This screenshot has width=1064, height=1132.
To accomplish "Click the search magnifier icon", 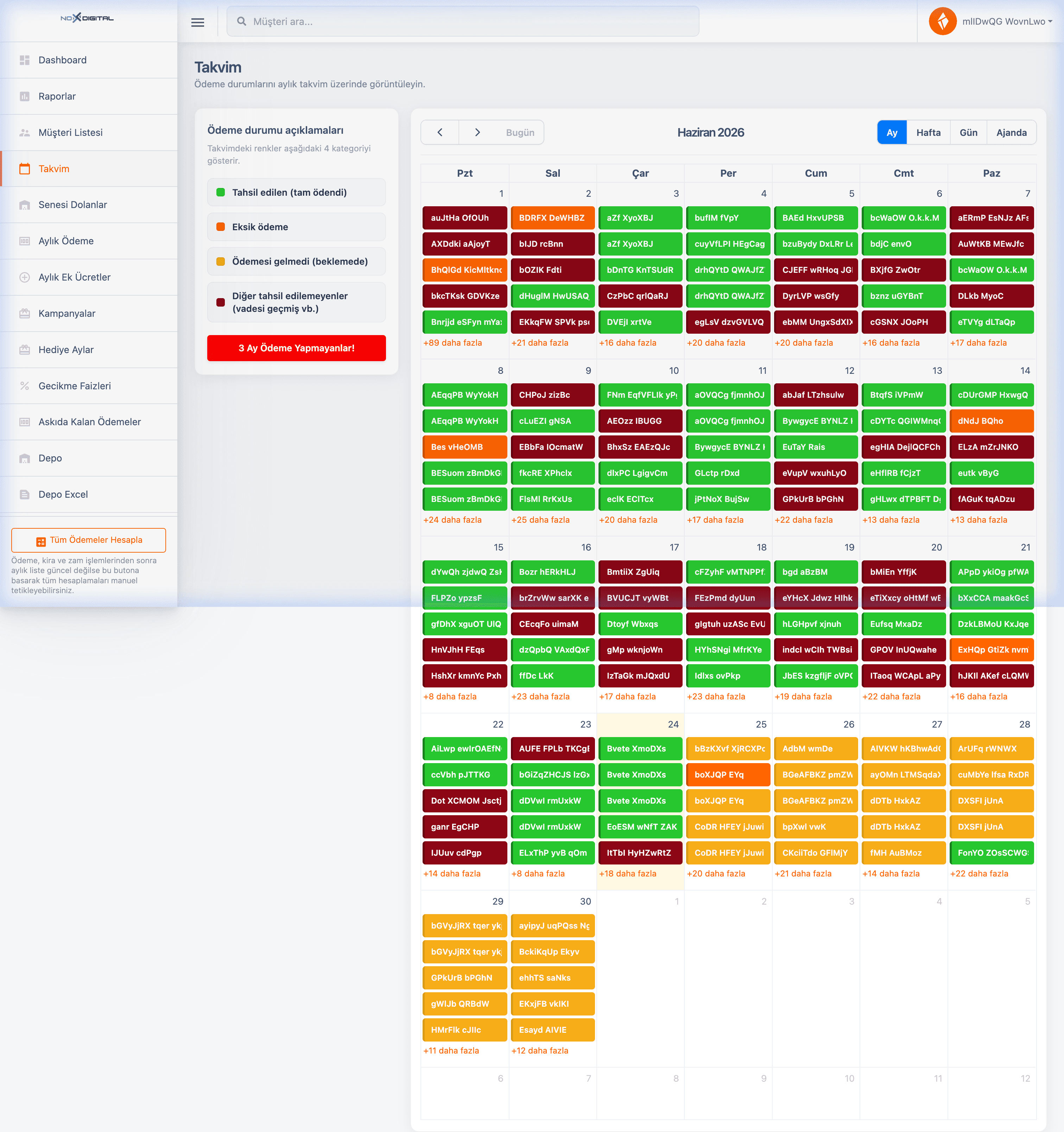I will pos(241,21).
